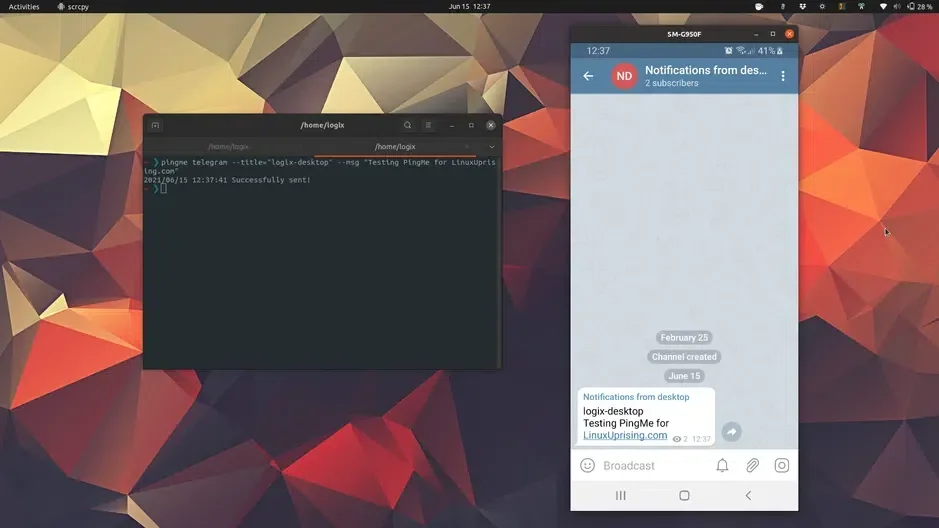This screenshot has height=528, width=939.
Task: Maximize the SM-G950F scrcpy window
Action: pos(773,34)
